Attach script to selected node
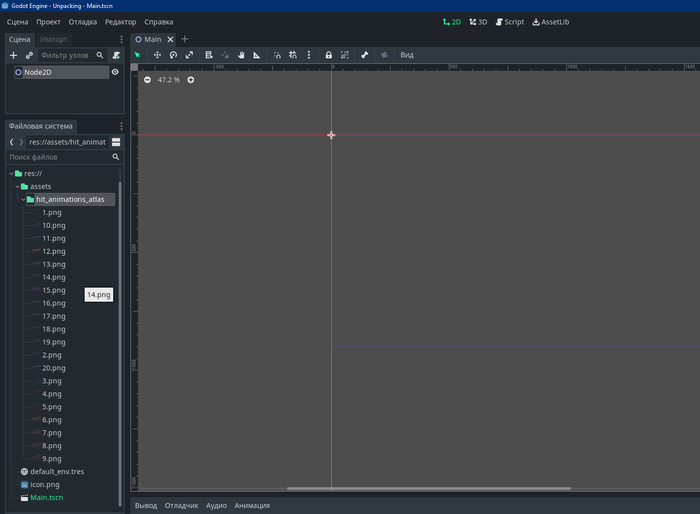Viewport: 700px width, 514px height. click(116, 55)
